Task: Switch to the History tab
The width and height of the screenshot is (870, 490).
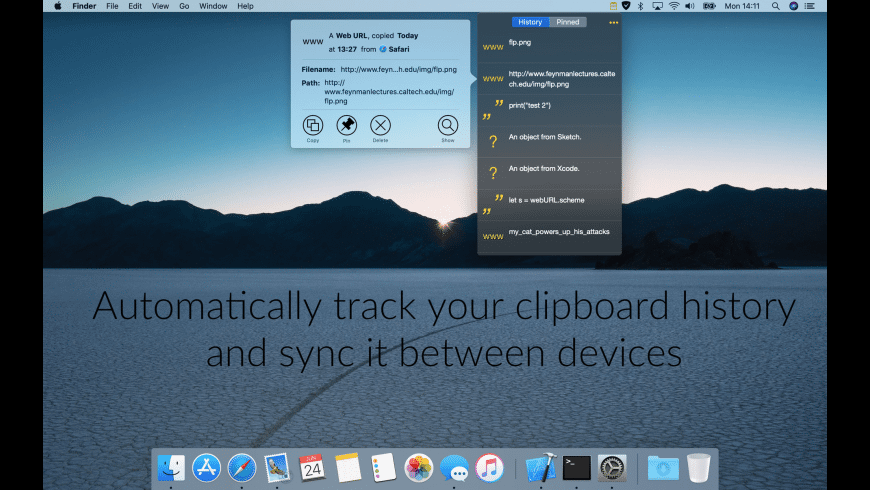Action: coord(530,22)
